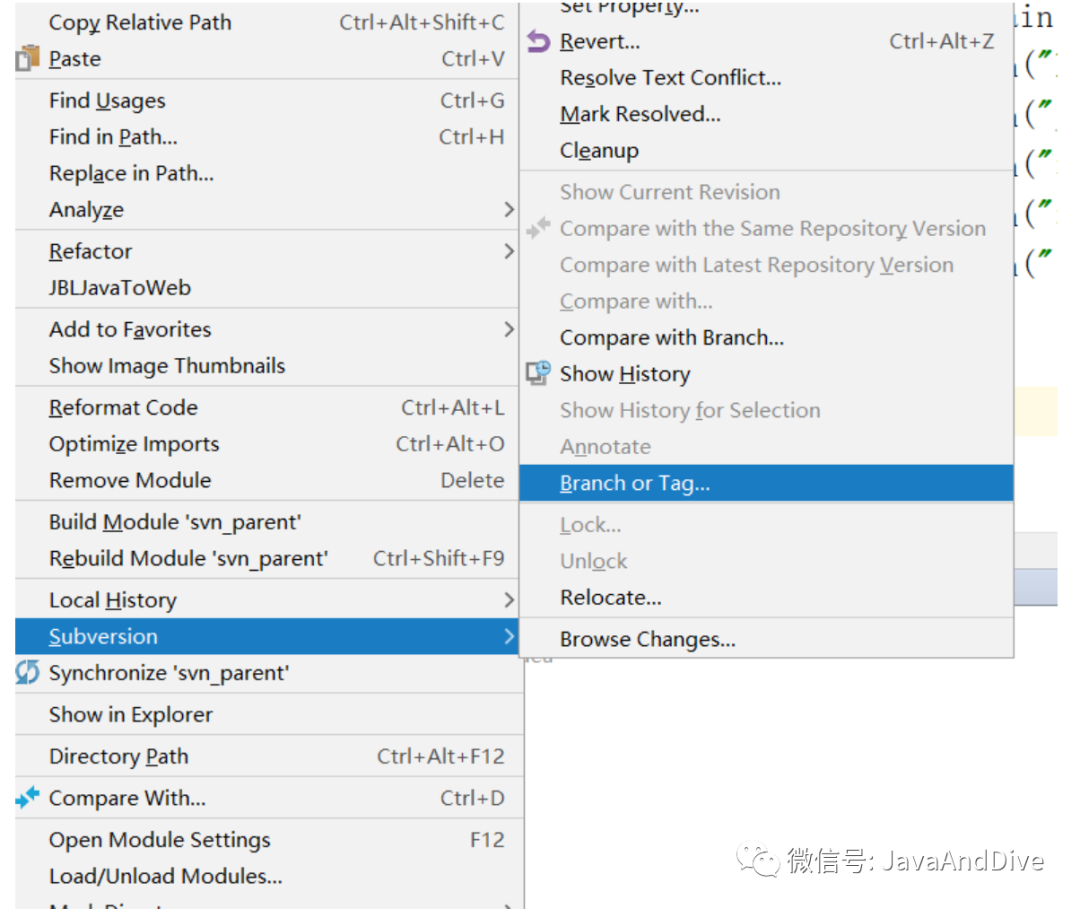Click the Show History clock icon
This screenshot has width=1080, height=909.
point(539,374)
